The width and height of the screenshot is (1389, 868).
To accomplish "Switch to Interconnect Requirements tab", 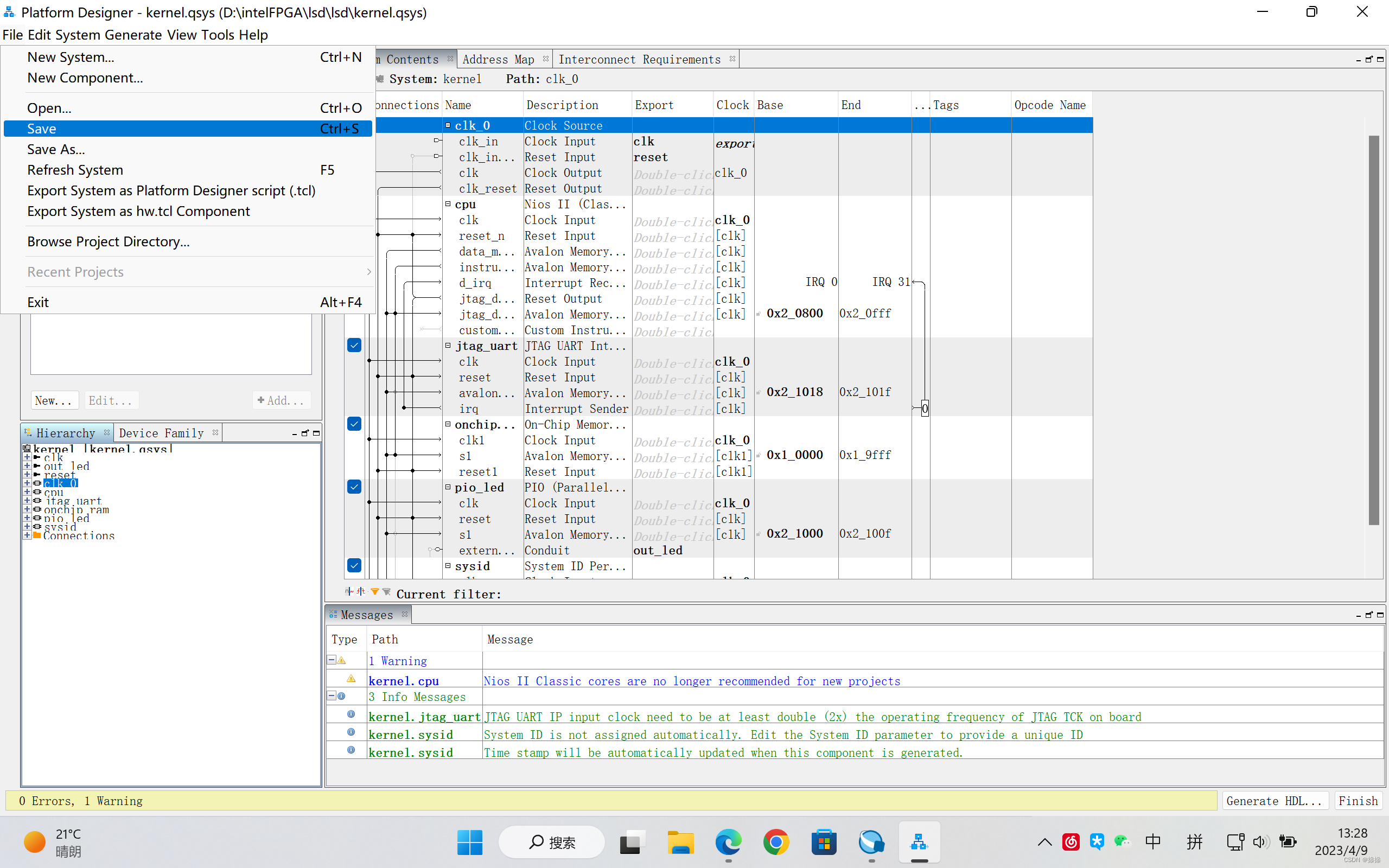I will 639,59.
